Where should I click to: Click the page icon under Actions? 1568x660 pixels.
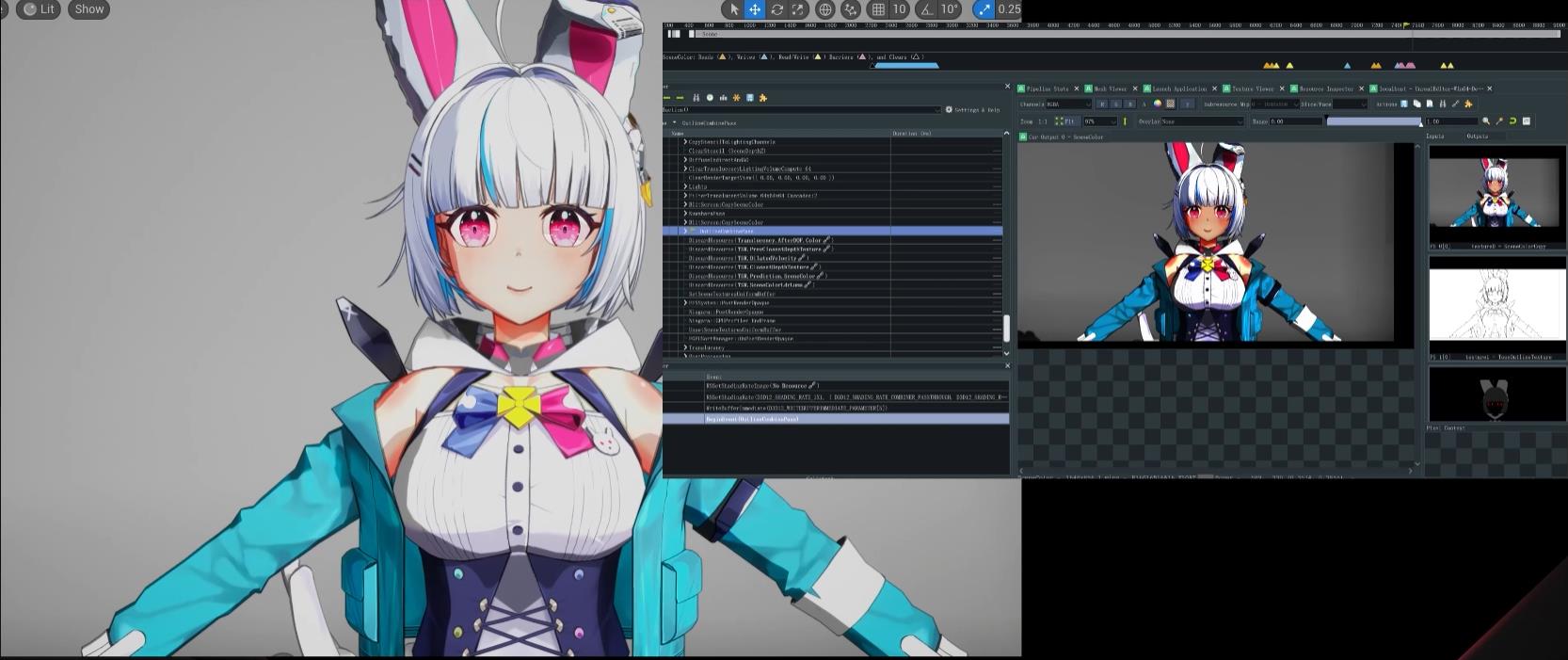click(1429, 105)
